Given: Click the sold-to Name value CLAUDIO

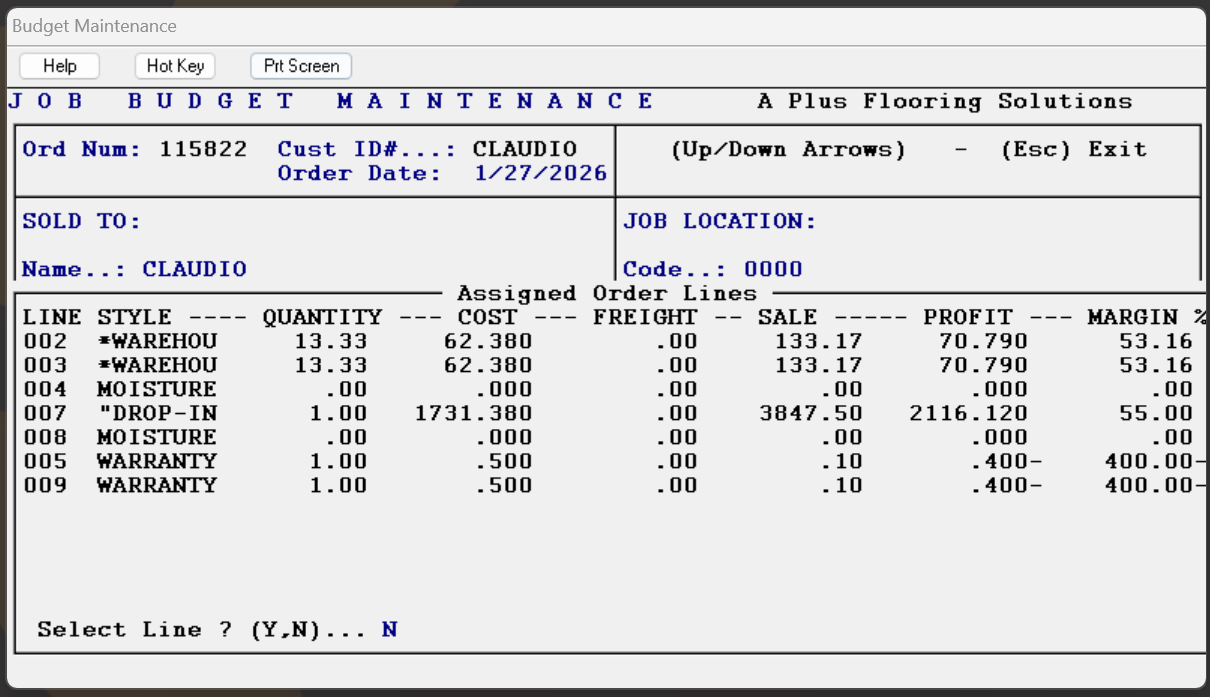Looking at the screenshot, I should pos(195,269).
